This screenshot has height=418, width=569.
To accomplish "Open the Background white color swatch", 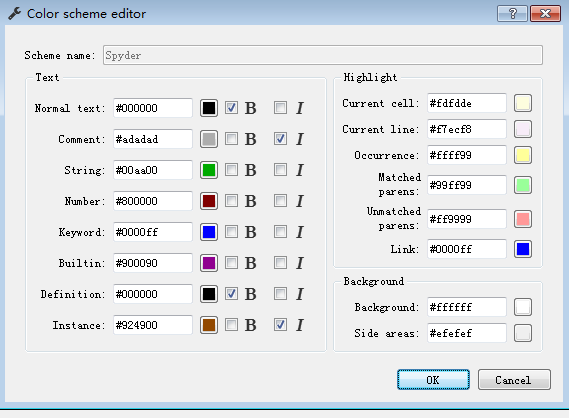I will (523, 307).
